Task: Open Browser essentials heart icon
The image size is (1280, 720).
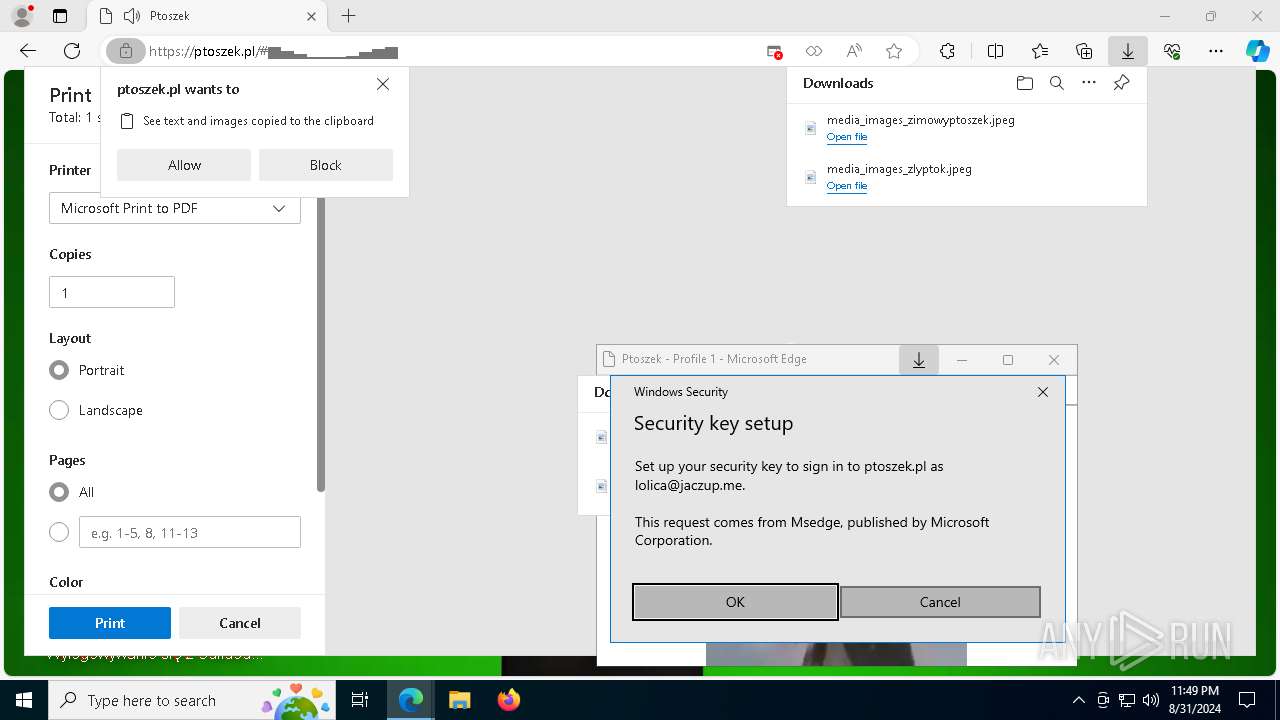Action: point(1172,51)
